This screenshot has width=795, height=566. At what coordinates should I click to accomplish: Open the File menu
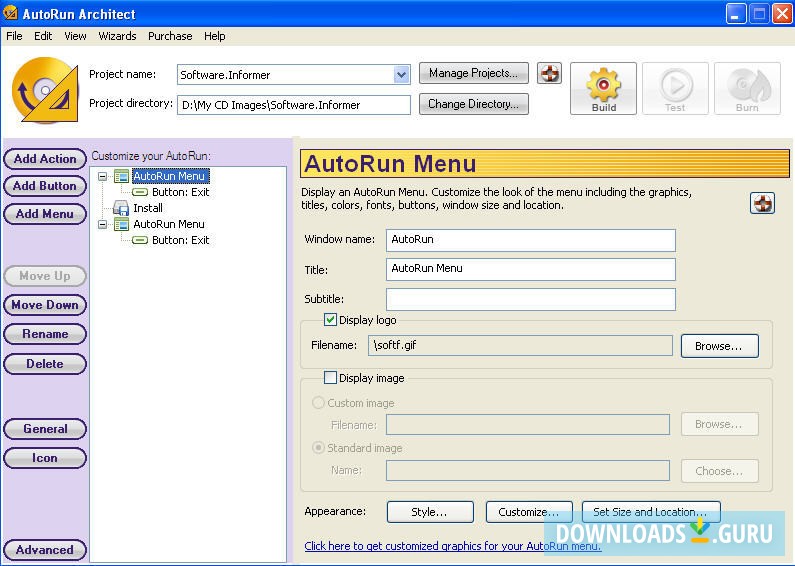tap(14, 36)
